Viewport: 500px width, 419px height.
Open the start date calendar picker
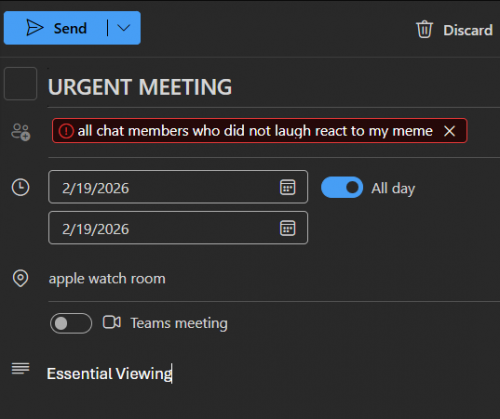pyautogui.click(x=287, y=187)
